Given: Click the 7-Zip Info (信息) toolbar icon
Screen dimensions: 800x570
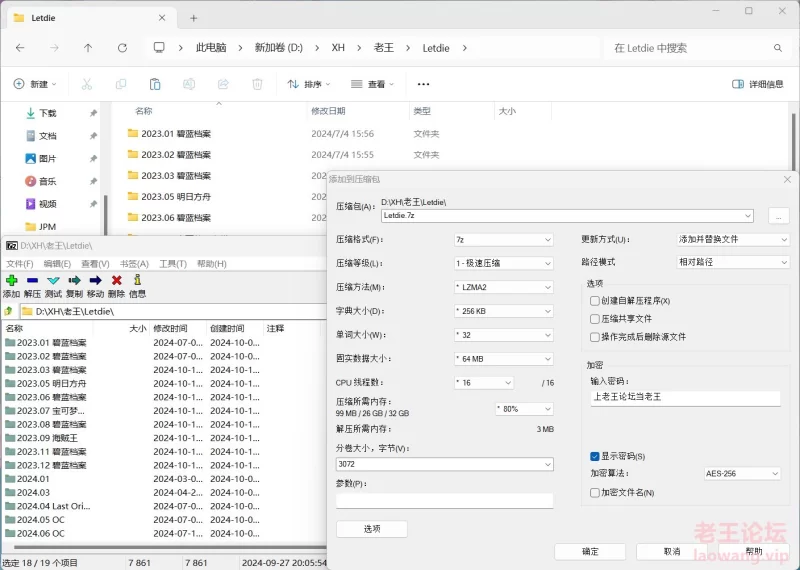Looking at the screenshot, I should 138,281.
